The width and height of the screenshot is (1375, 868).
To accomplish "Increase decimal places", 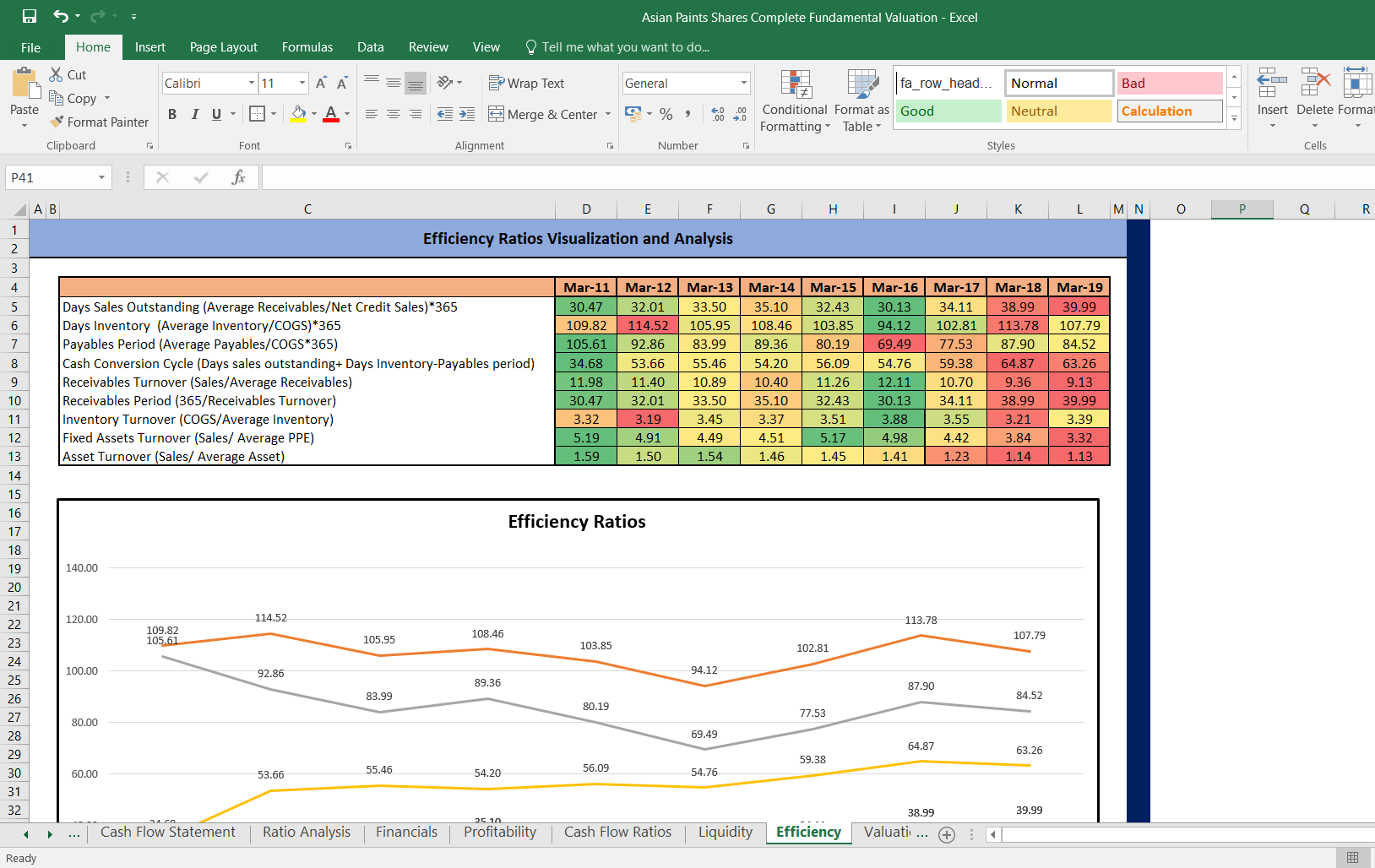I will click(x=718, y=114).
